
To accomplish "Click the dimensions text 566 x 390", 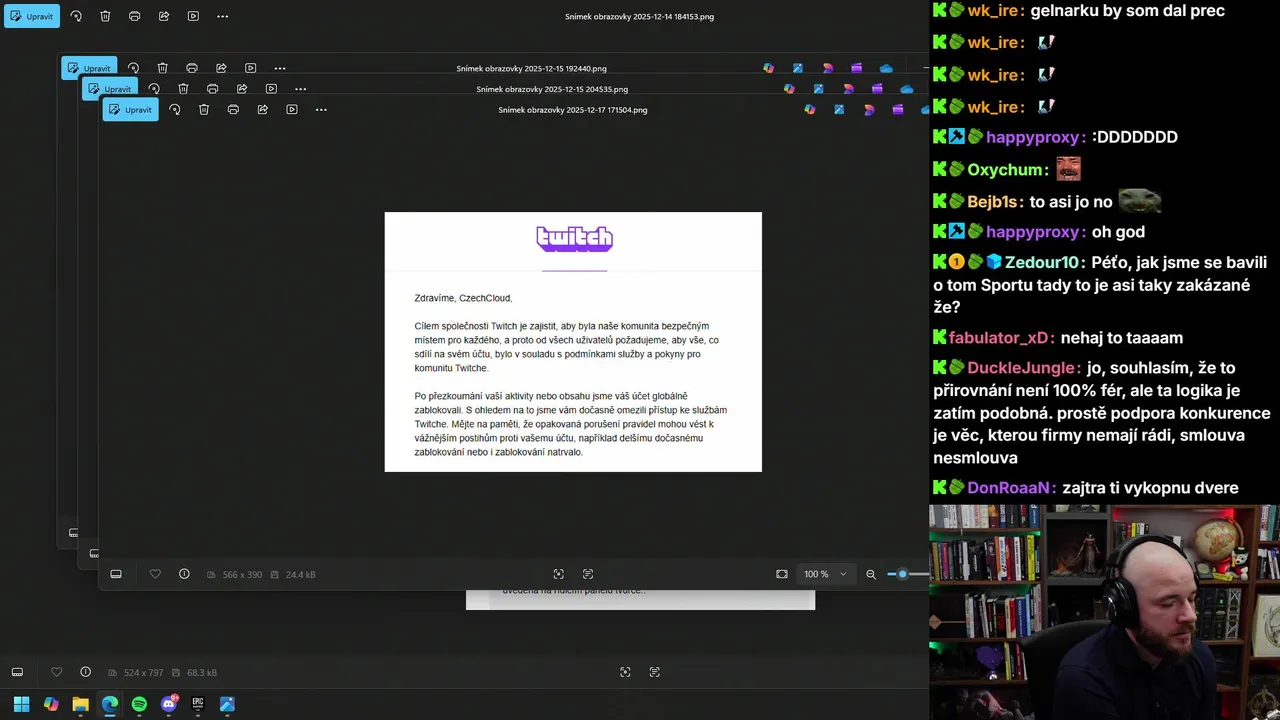I will click(242, 575).
